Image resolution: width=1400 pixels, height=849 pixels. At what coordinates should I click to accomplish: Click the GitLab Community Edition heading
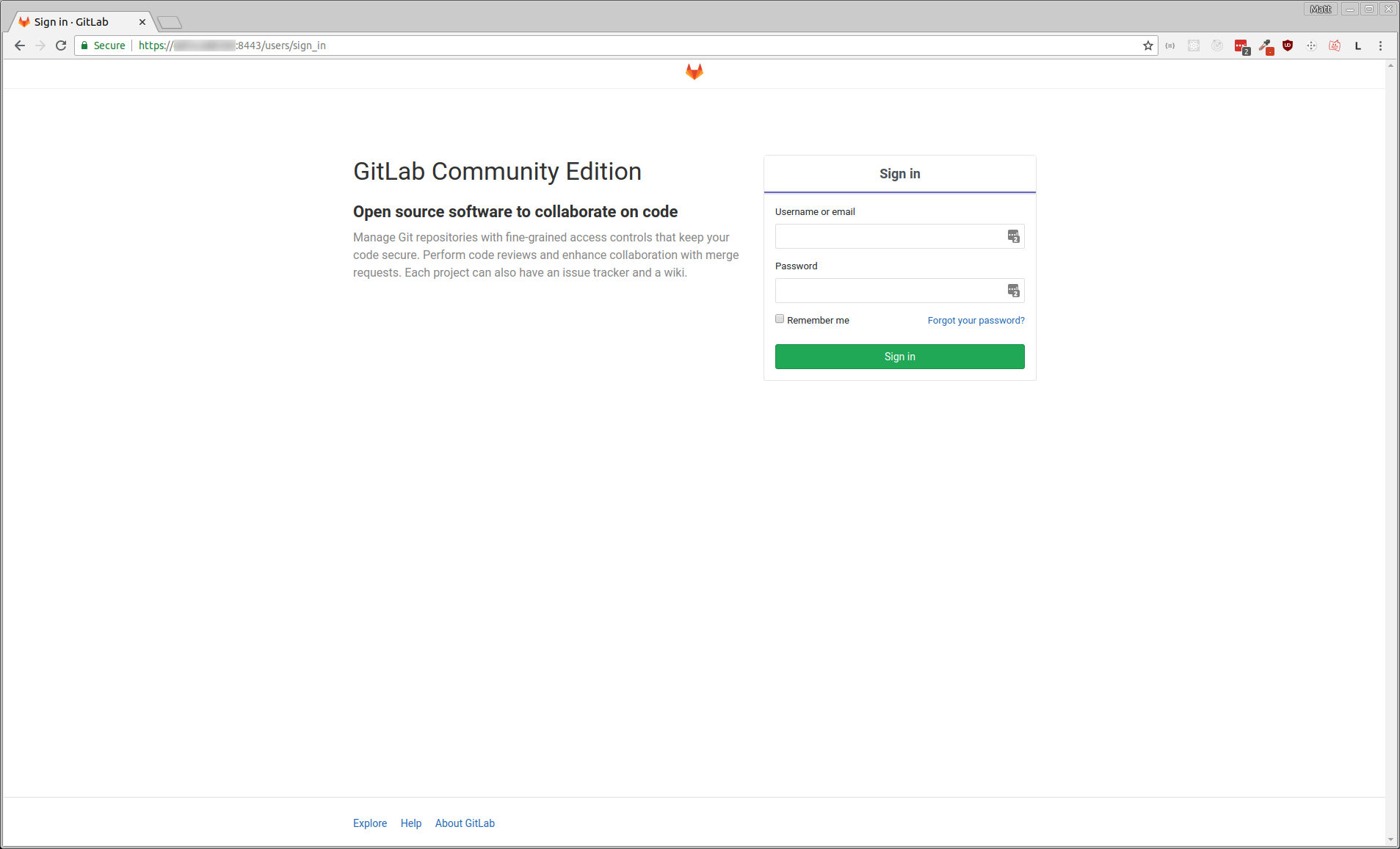pos(497,172)
